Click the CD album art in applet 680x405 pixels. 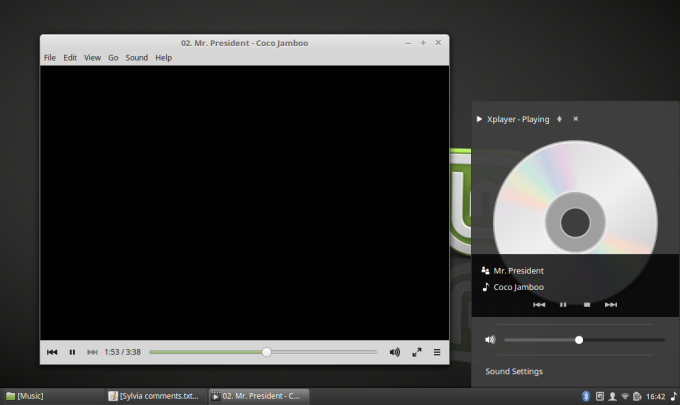coord(575,222)
